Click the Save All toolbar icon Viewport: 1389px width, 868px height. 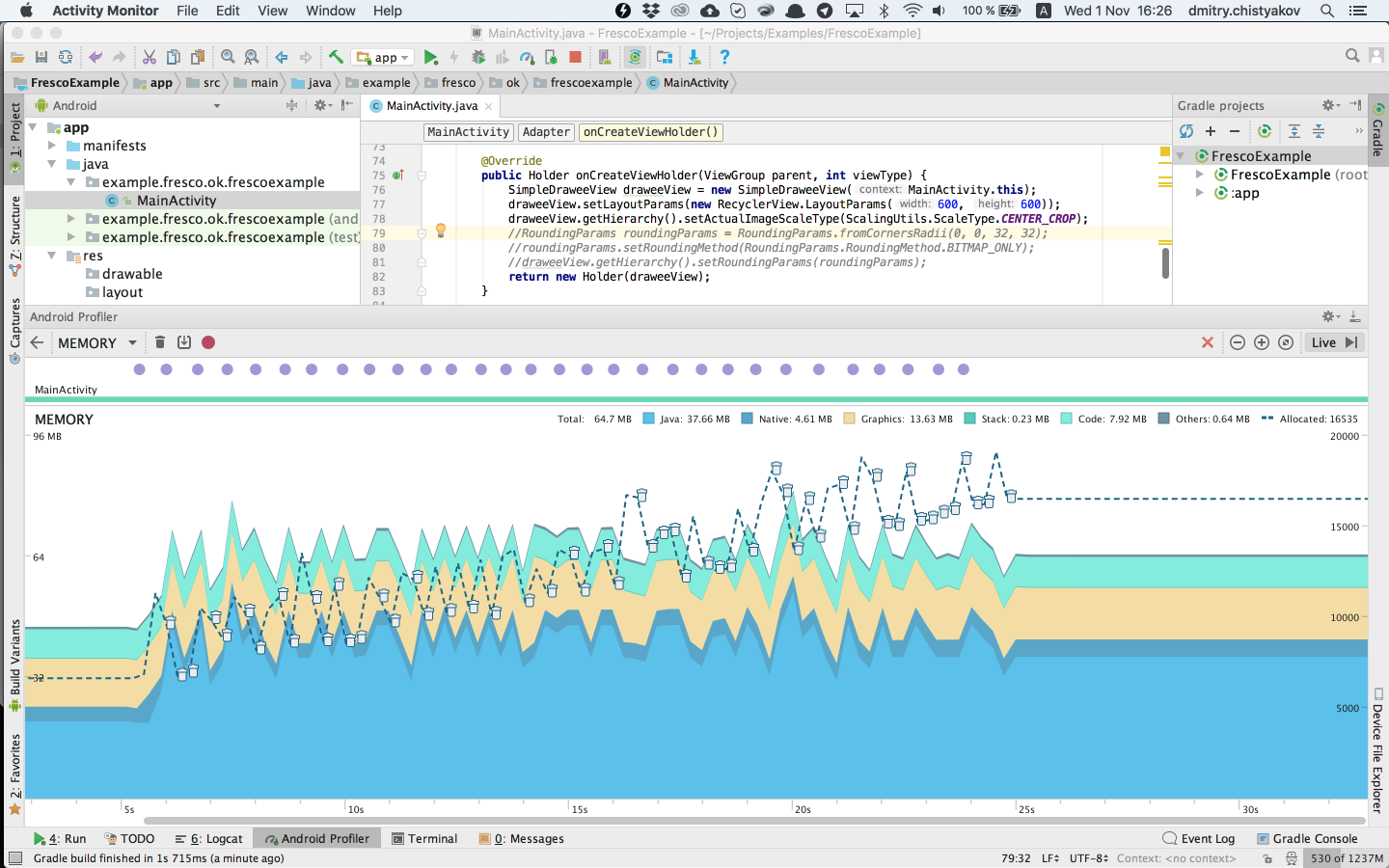pyautogui.click(x=41, y=58)
